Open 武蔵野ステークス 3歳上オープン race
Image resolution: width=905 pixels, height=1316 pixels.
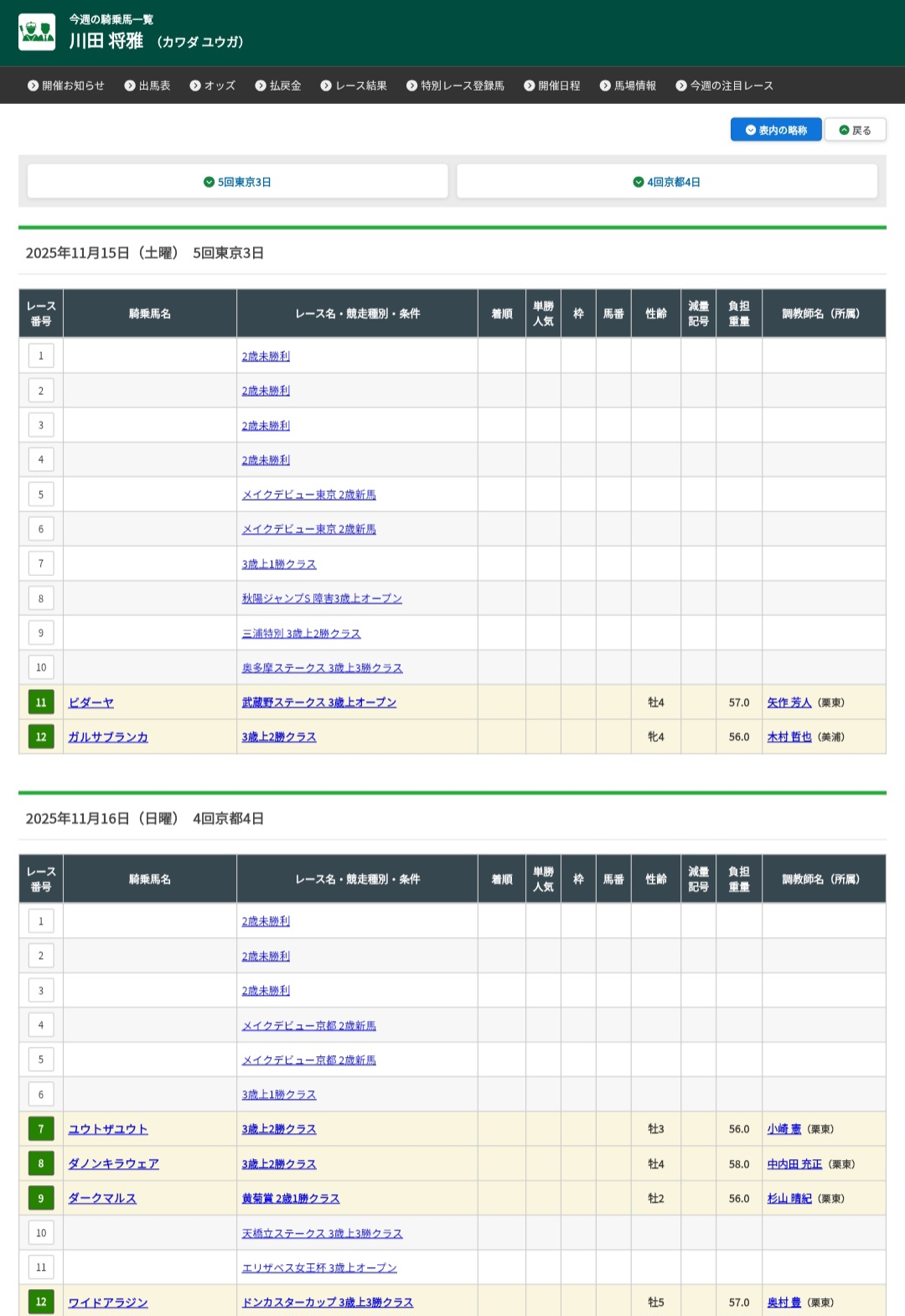[x=319, y=702]
